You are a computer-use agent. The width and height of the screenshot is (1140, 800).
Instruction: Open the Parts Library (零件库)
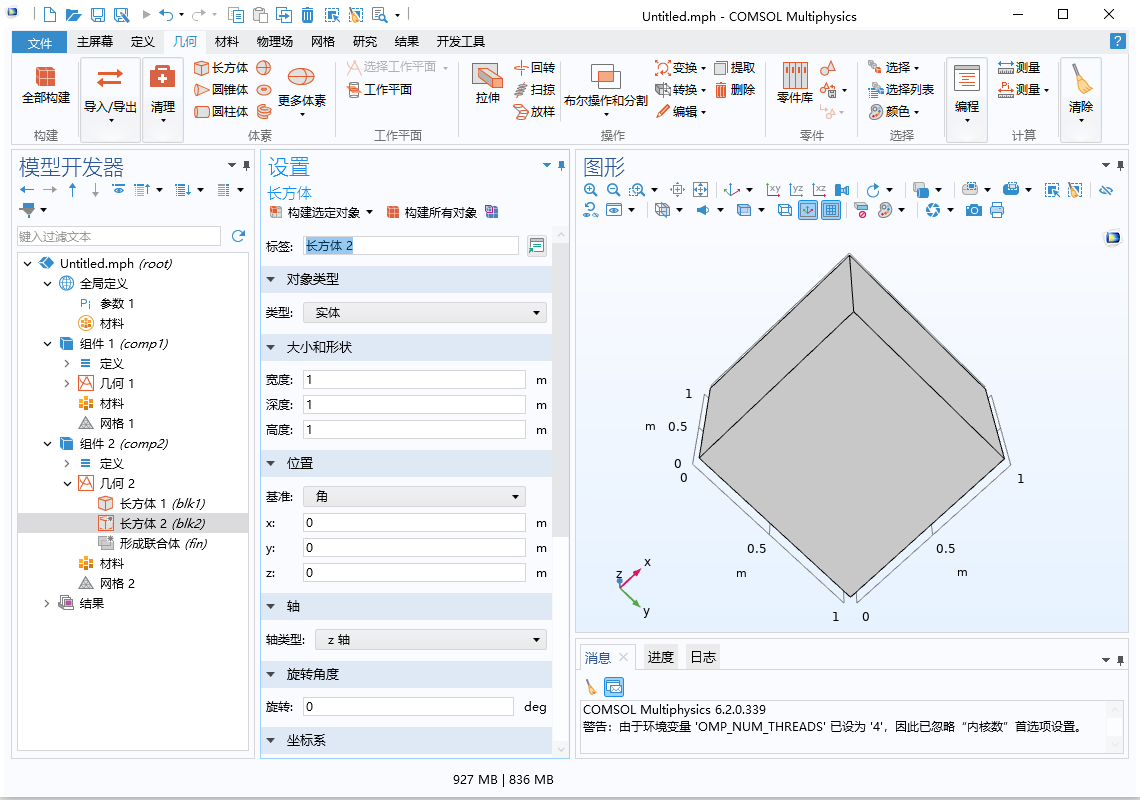coord(794,85)
